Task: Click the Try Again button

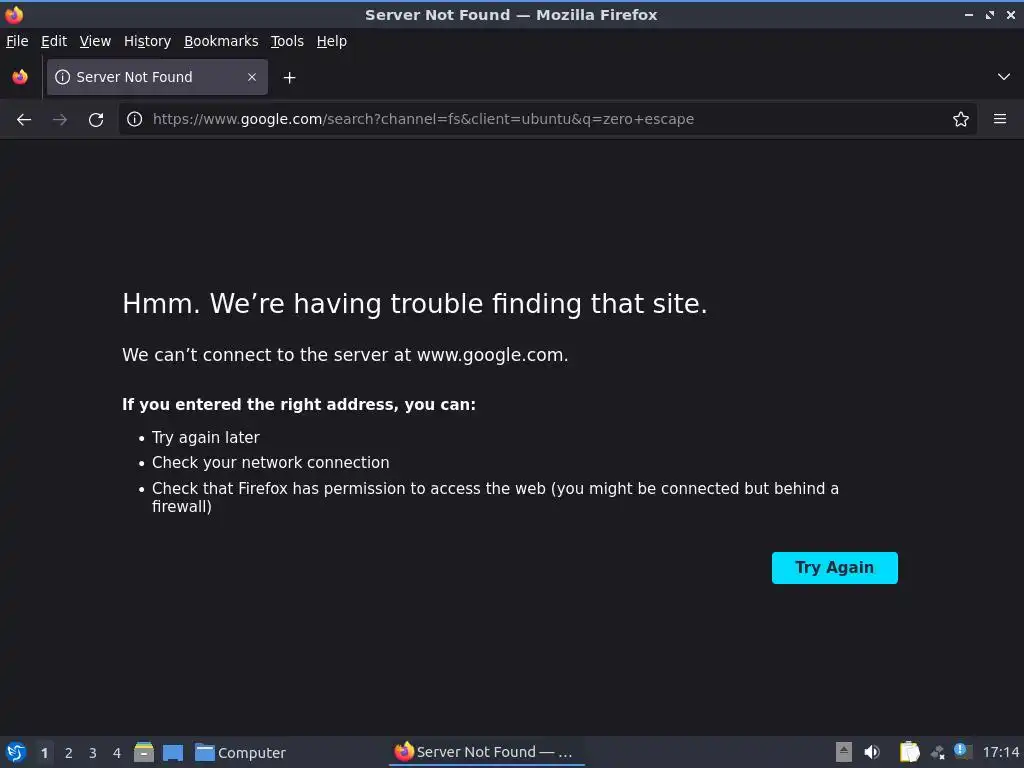Action: tap(835, 568)
